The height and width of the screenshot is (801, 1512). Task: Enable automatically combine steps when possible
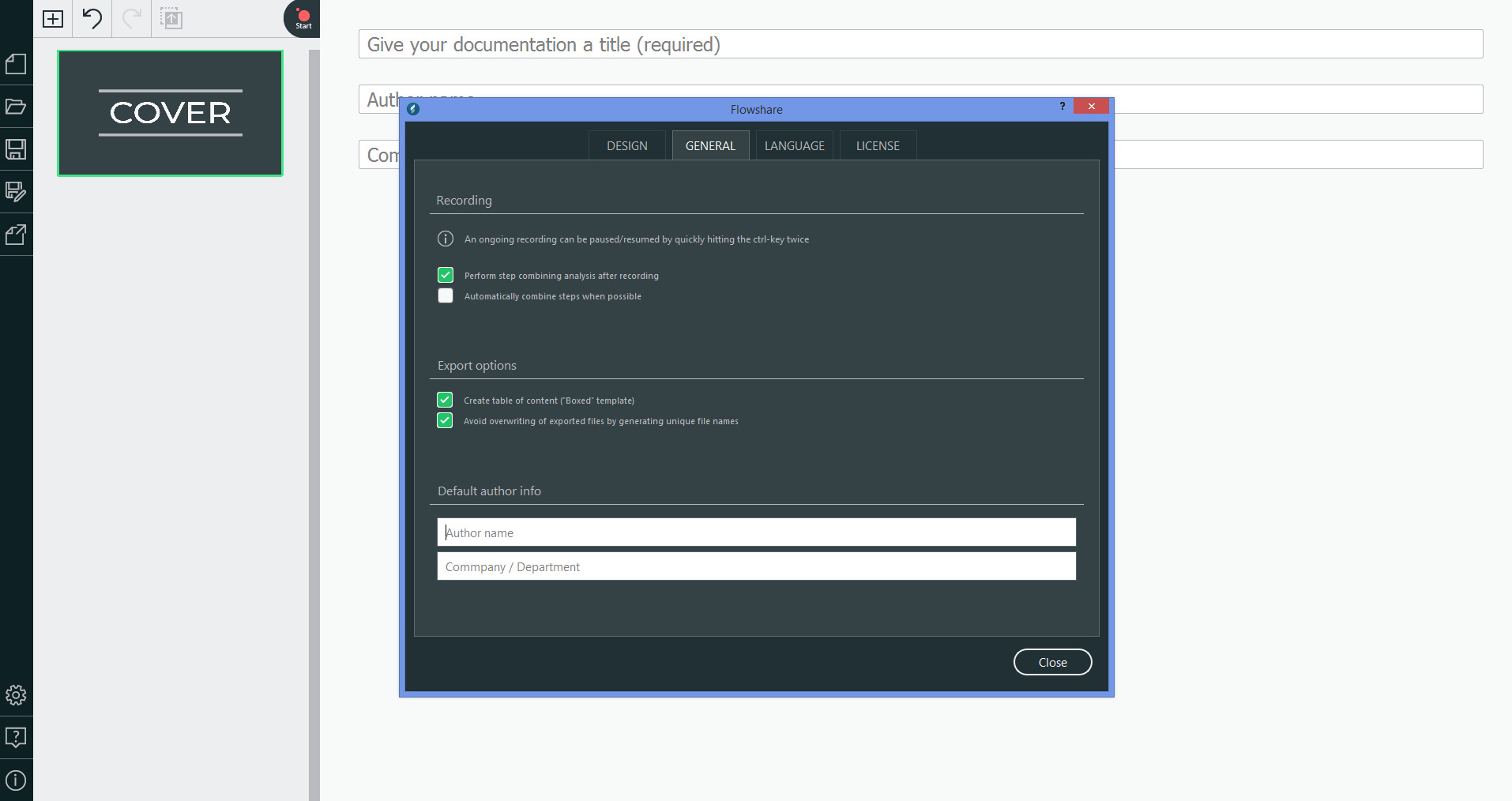pos(446,295)
